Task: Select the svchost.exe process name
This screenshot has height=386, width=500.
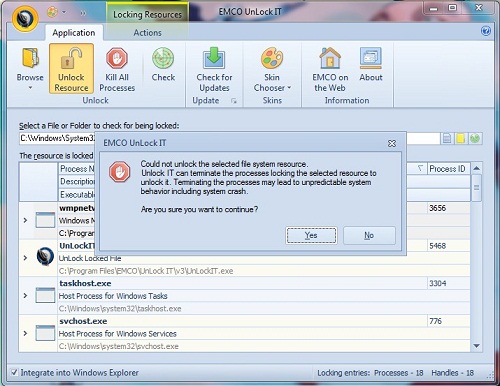Action: (83, 321)
